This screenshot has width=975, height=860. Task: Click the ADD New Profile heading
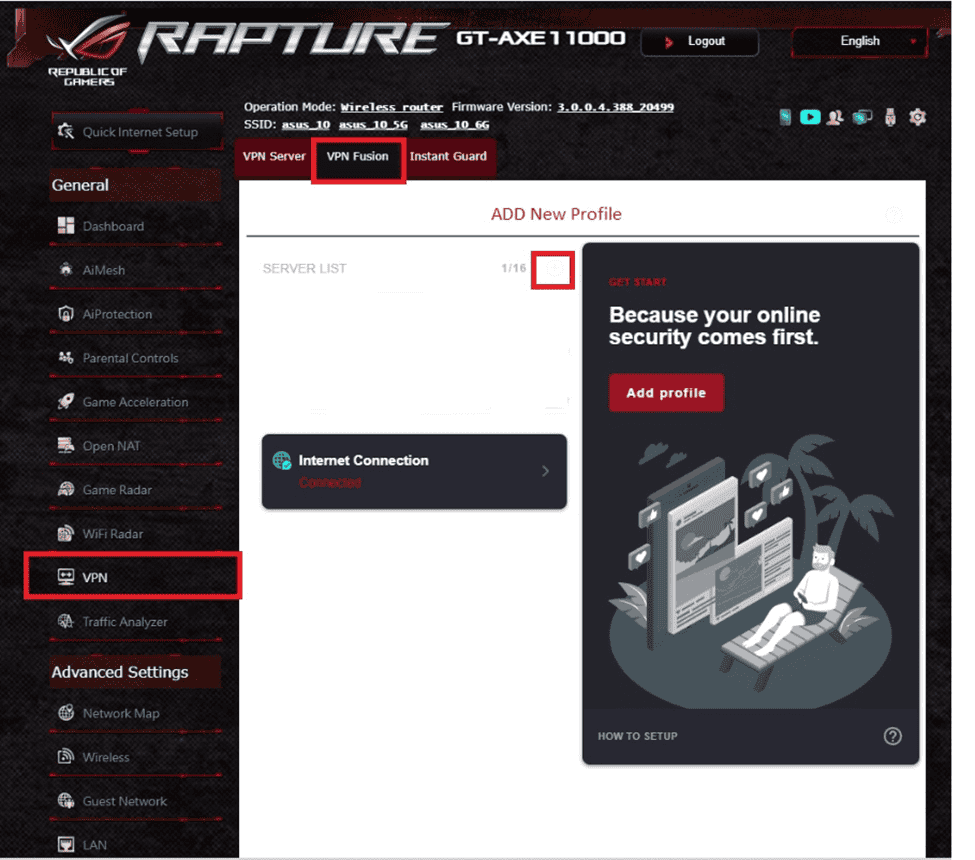tap(556, 215)
